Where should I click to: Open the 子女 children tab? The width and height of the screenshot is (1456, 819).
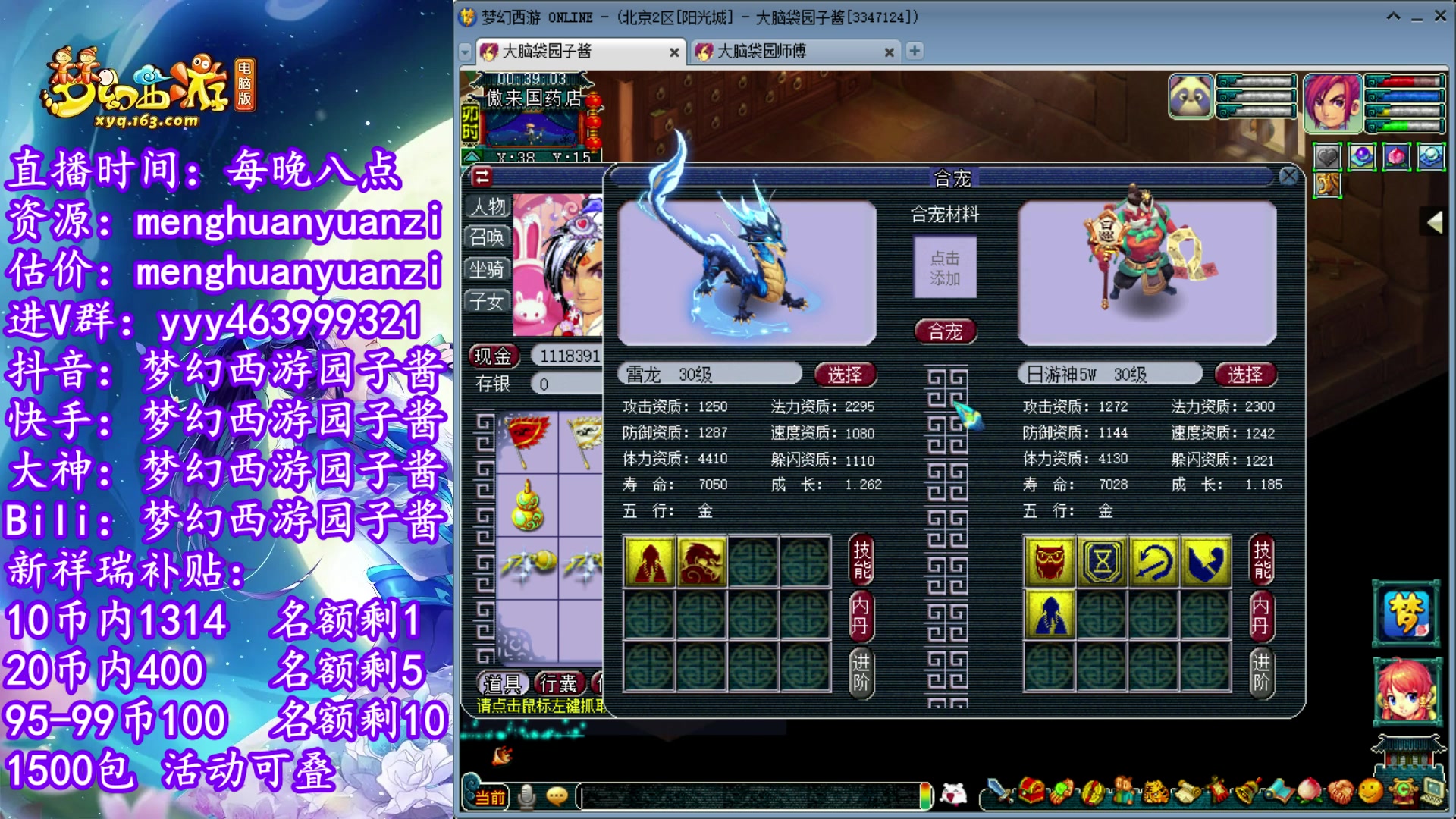(488, 301)
